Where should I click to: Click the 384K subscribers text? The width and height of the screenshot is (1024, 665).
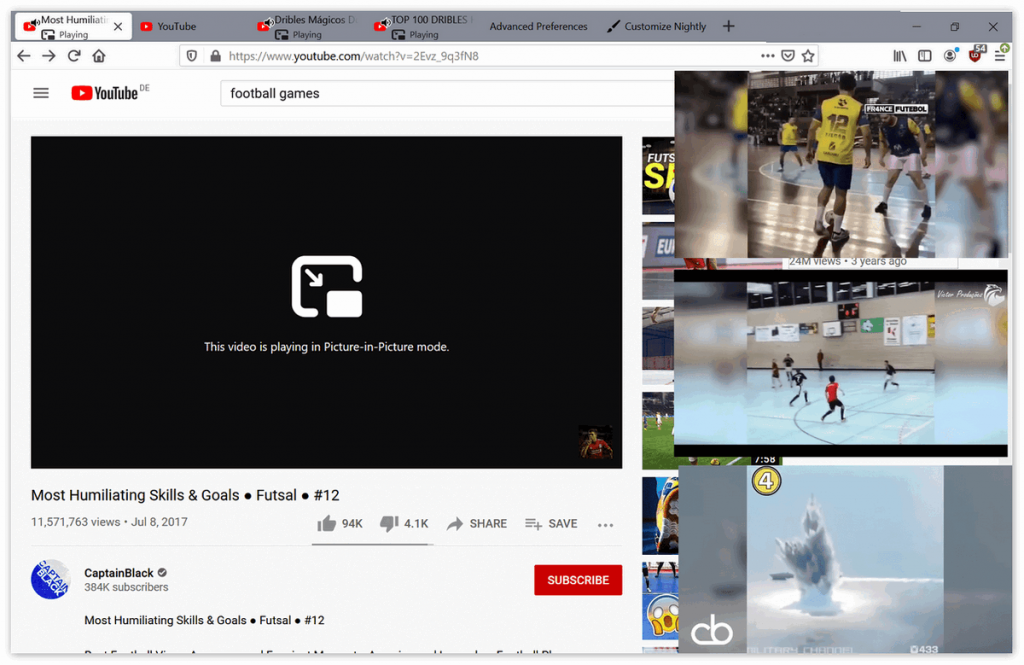pos(126,587)
